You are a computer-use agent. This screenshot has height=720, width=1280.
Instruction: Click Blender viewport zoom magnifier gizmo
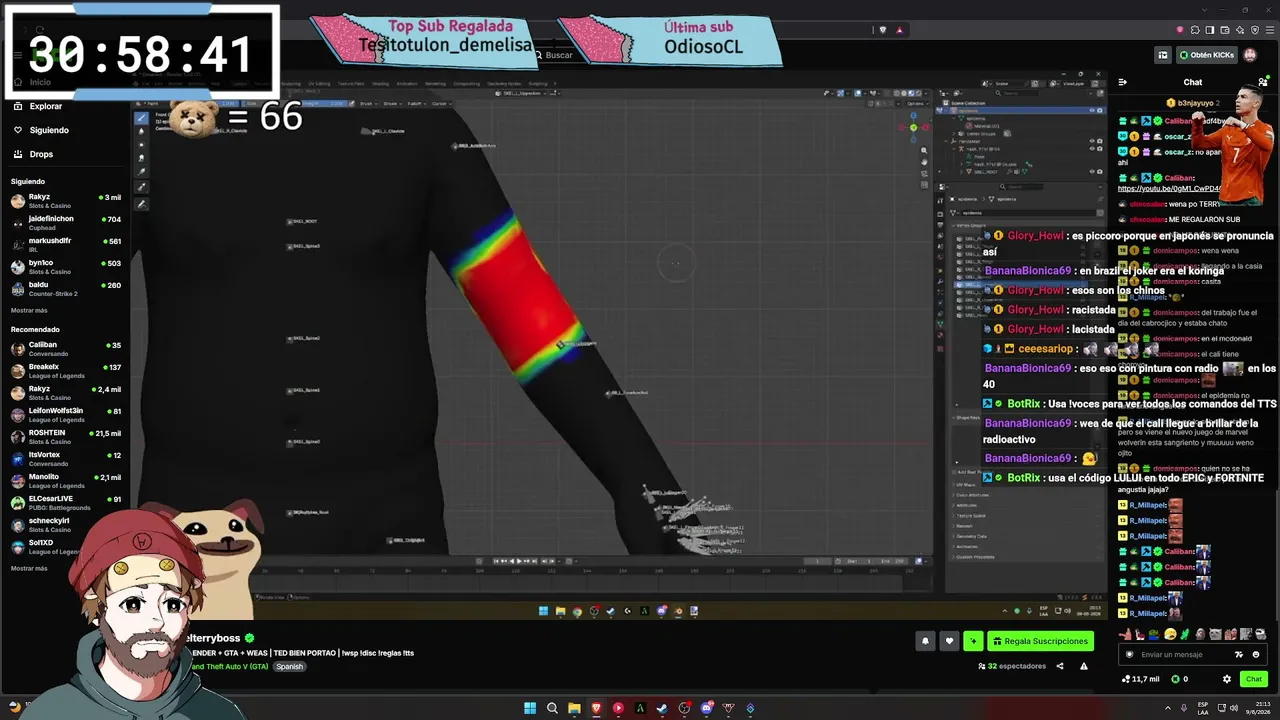point(923,150)
